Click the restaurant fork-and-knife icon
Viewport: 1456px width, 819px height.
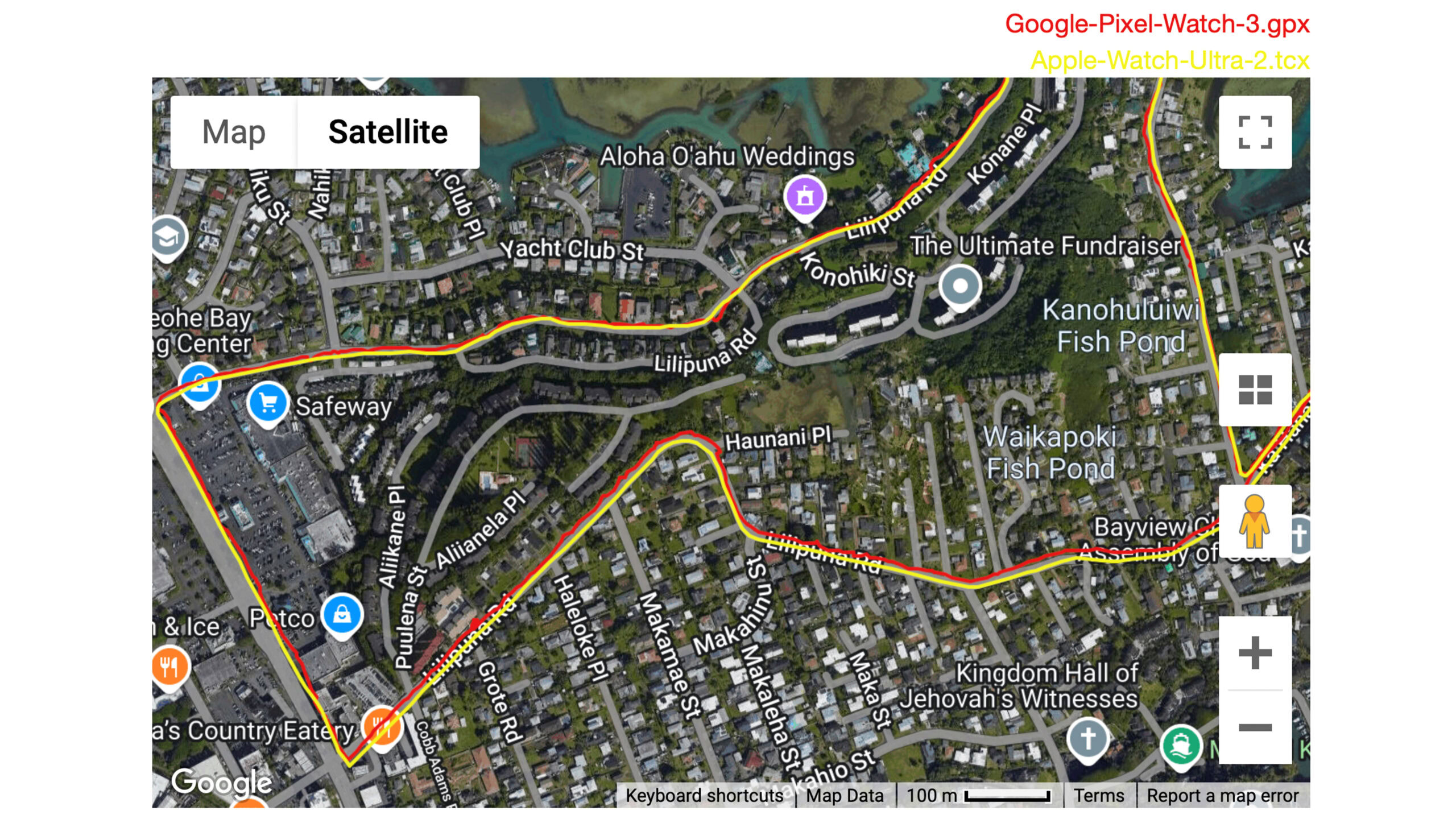(x=166, y=667)
